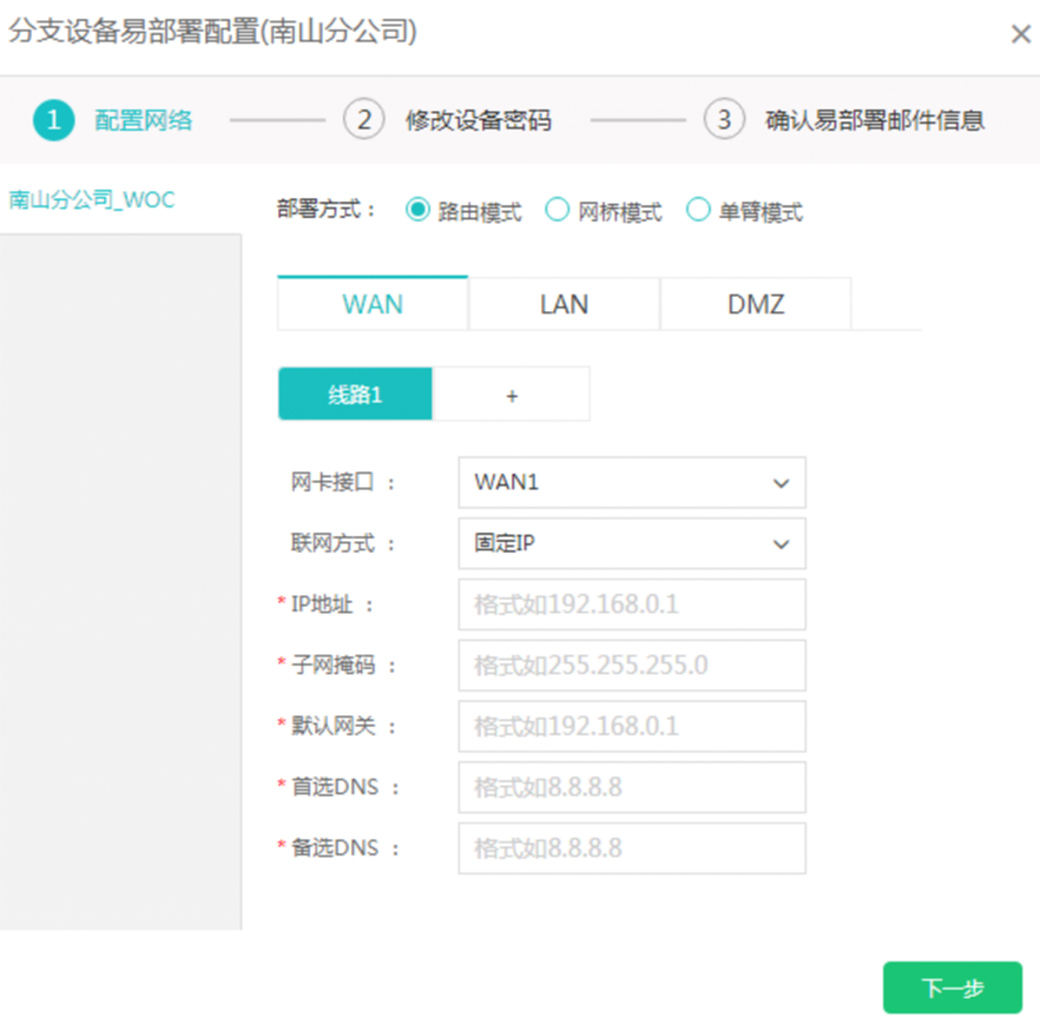Select the 线路1 line tab

tap(355, 395)
